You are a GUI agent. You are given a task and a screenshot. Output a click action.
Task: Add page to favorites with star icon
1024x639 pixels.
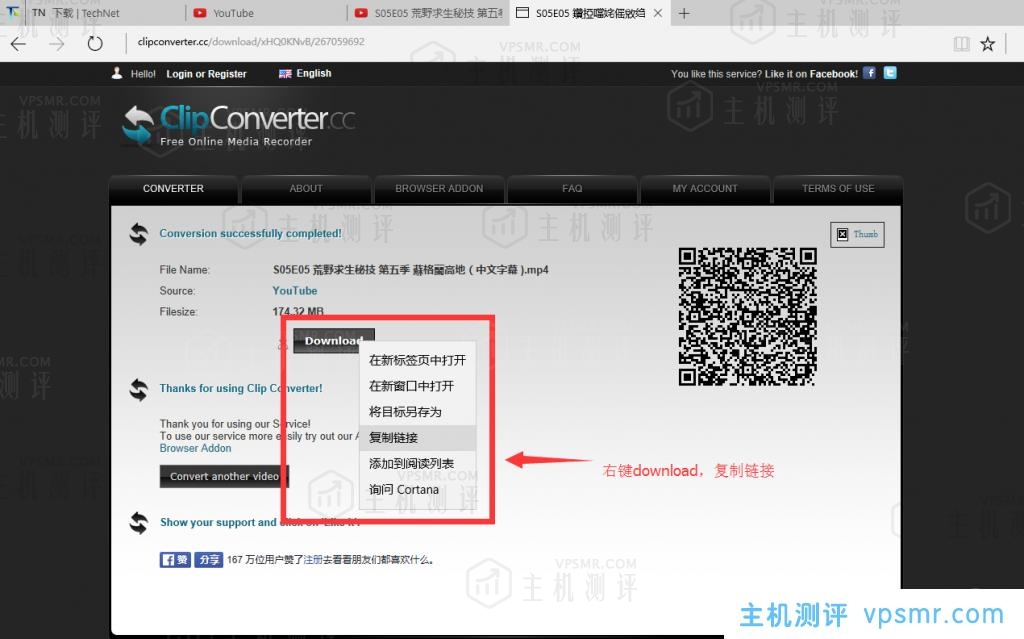[987, 44]
